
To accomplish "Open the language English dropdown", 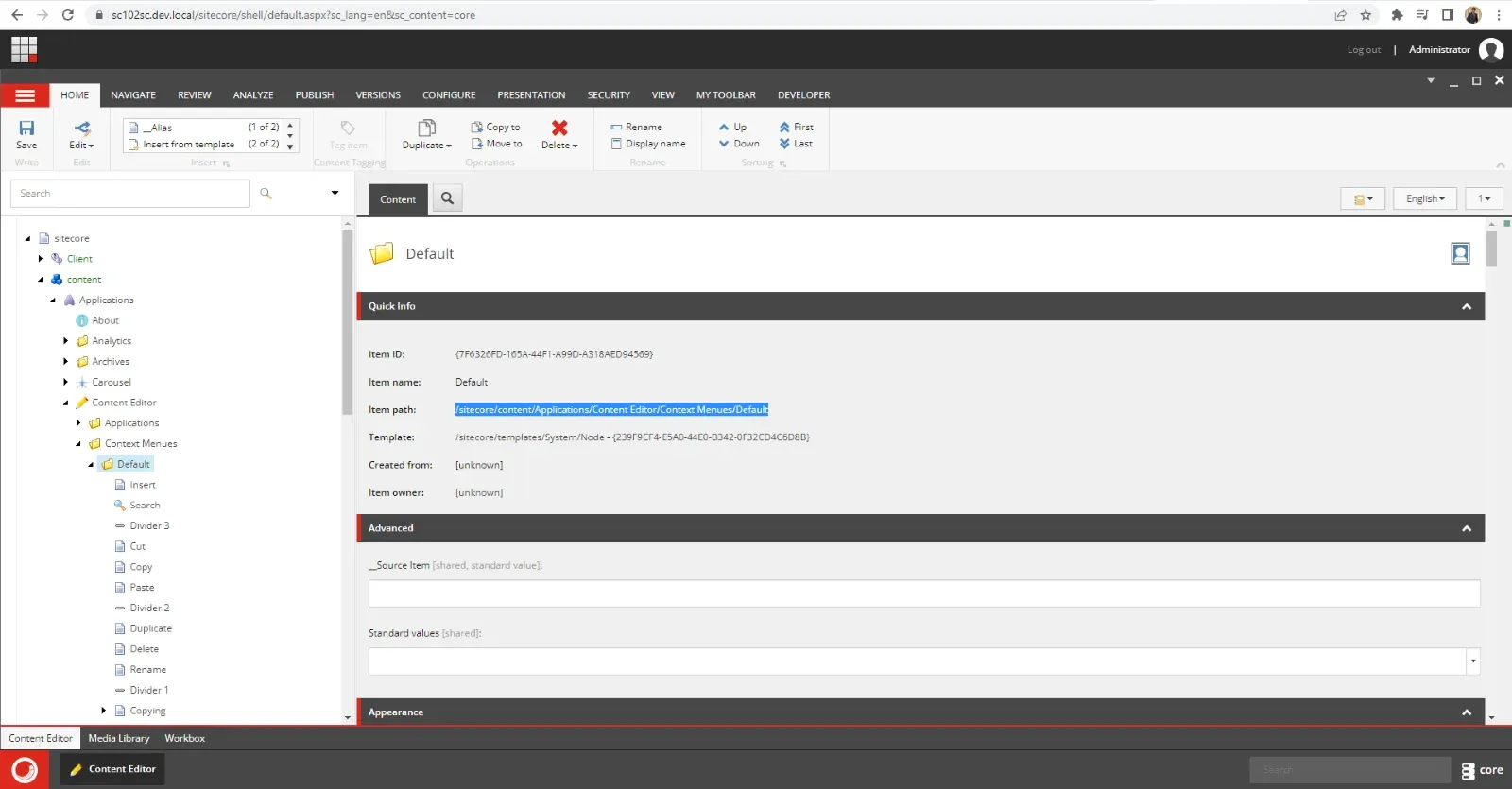I will point(1425,198).
